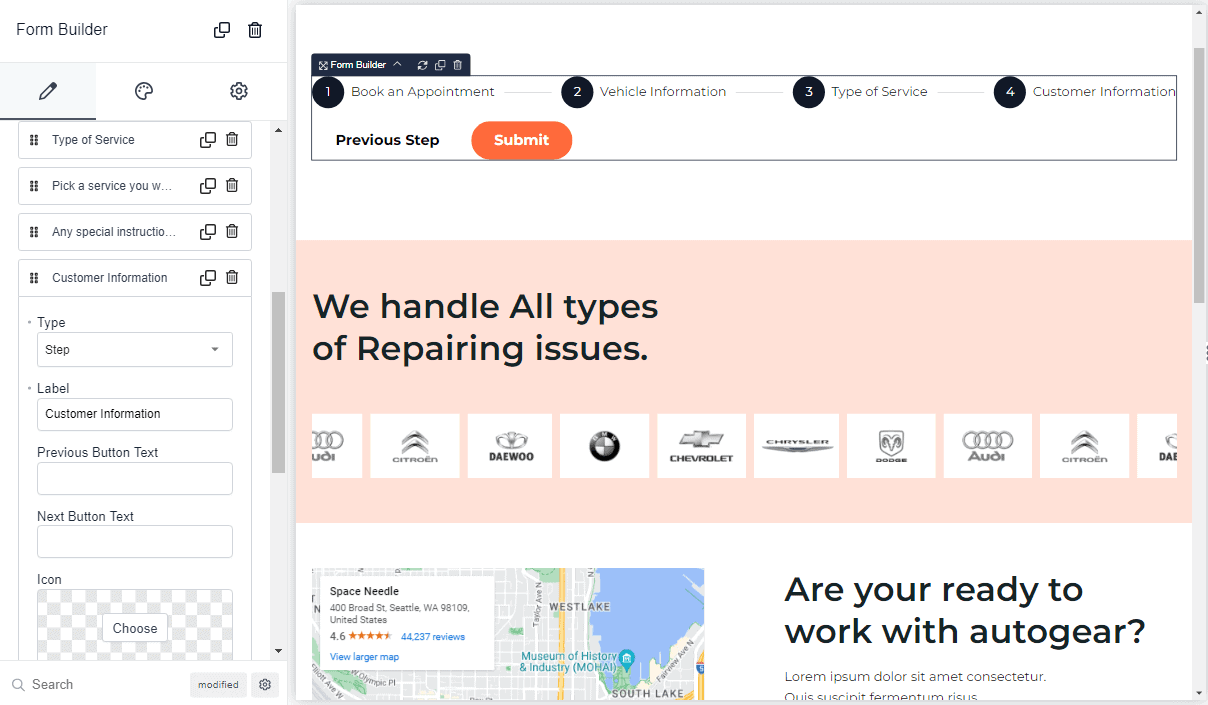The image size is (1208, 705).
Task: Click the first full Citroën logo tile
Action: (415, 446)
